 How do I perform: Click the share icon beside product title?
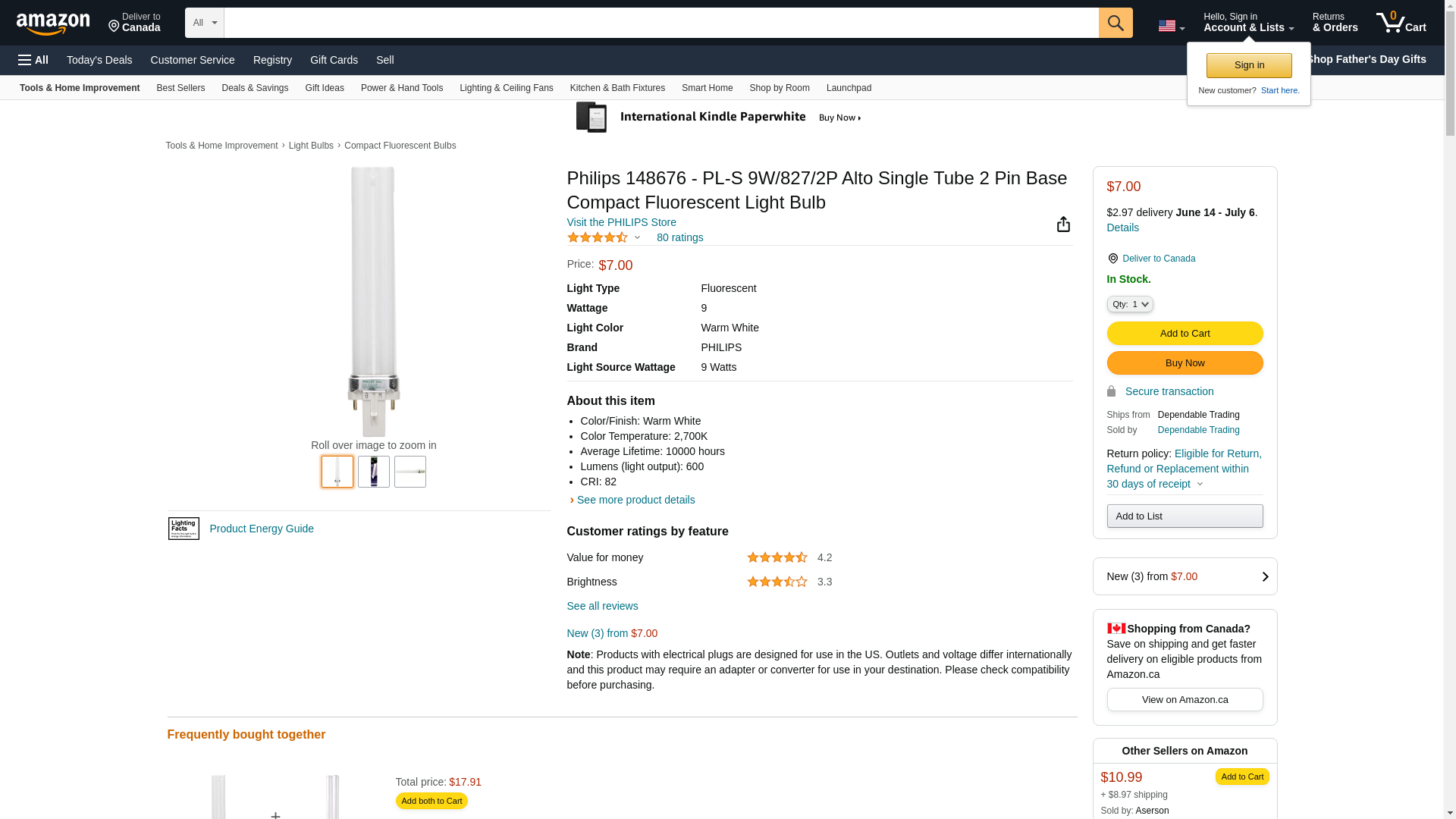[1063, 224]
